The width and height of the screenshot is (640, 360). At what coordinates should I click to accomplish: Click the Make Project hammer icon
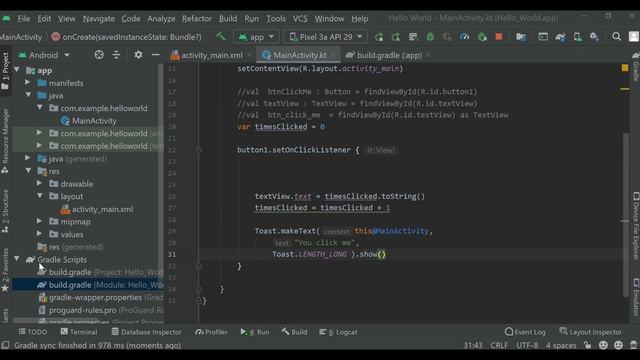220,37
